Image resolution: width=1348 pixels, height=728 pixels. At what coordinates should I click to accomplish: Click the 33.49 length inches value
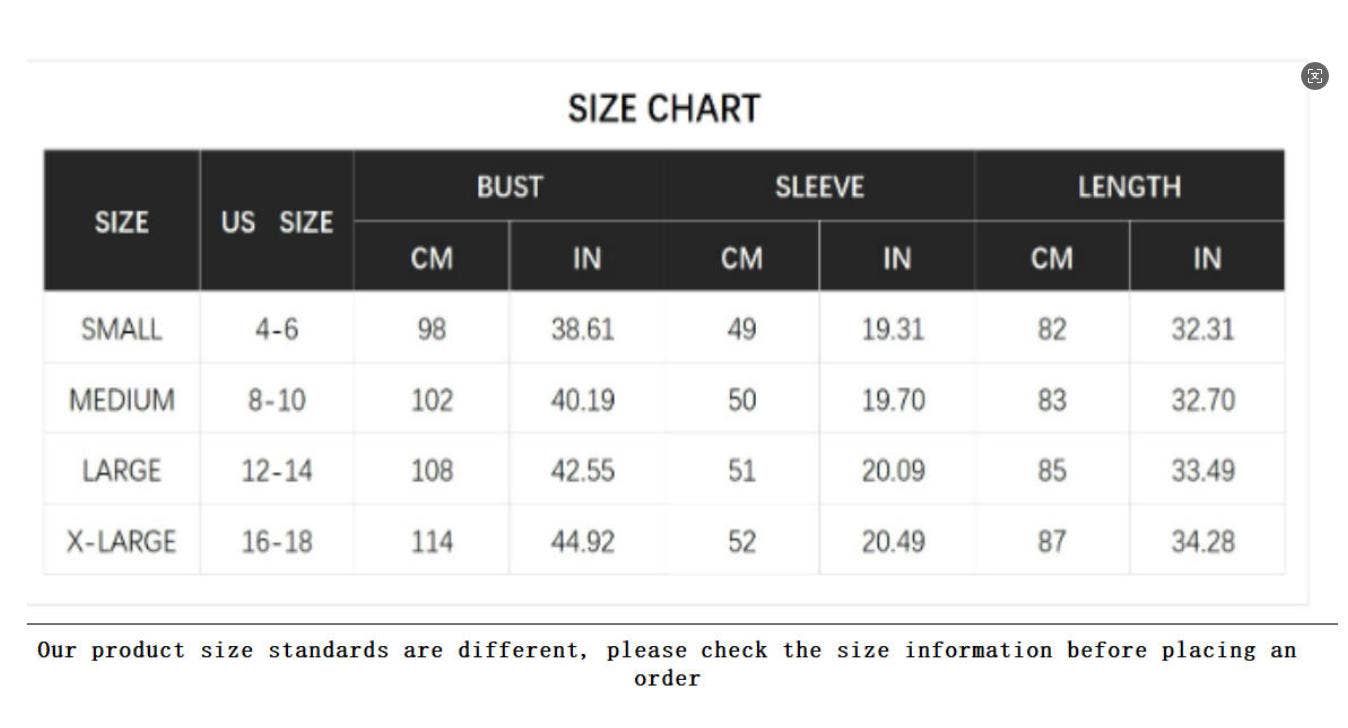pyautogui.click(x=1203, y=470)
